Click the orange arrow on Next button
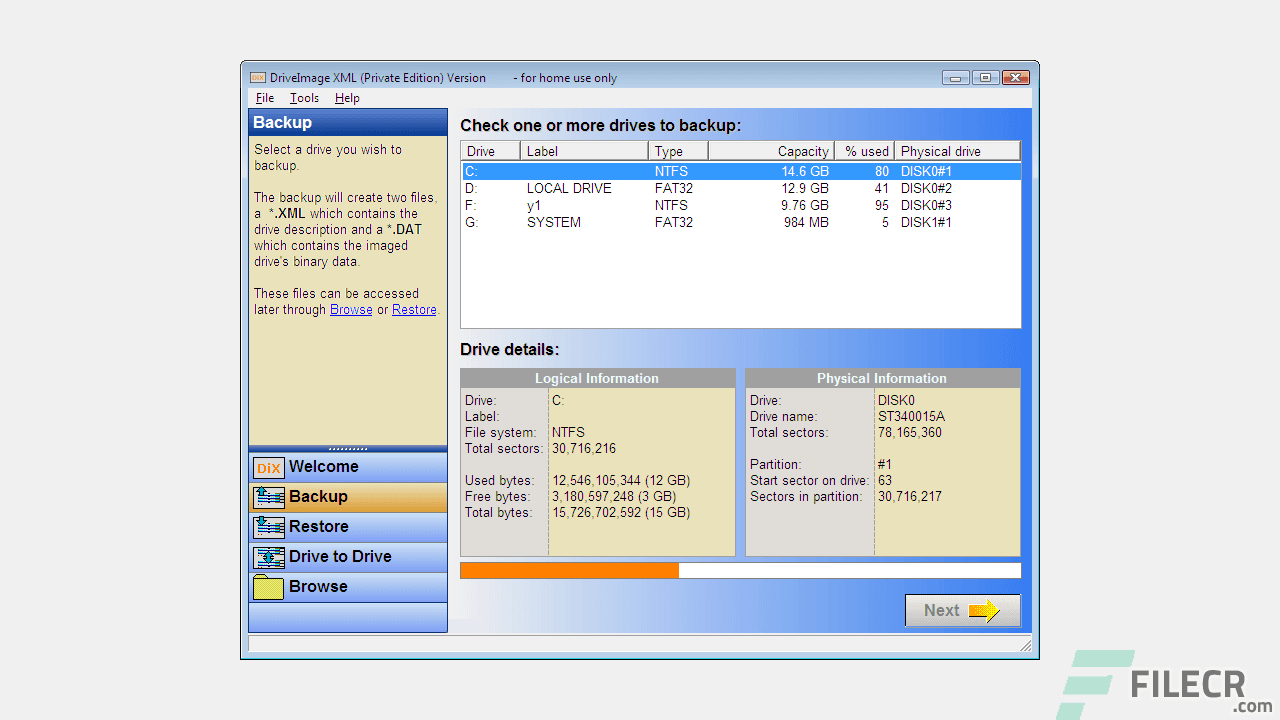Screen dimensions: 1280x720 [x=983, y=610]
